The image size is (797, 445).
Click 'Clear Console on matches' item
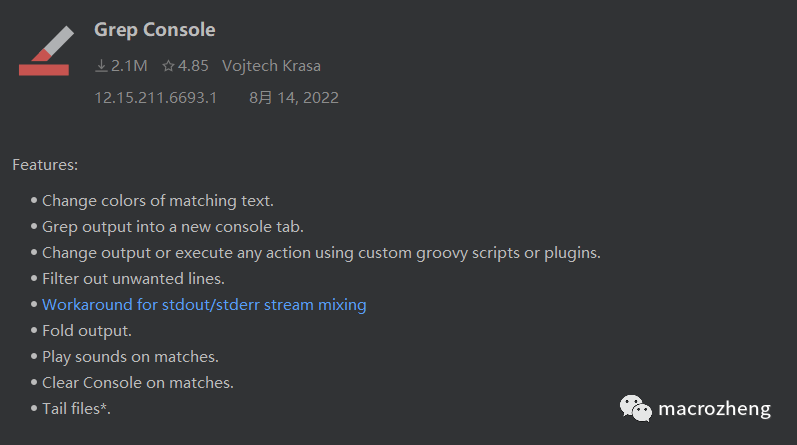pyautogui.click(x=138, y=382)
